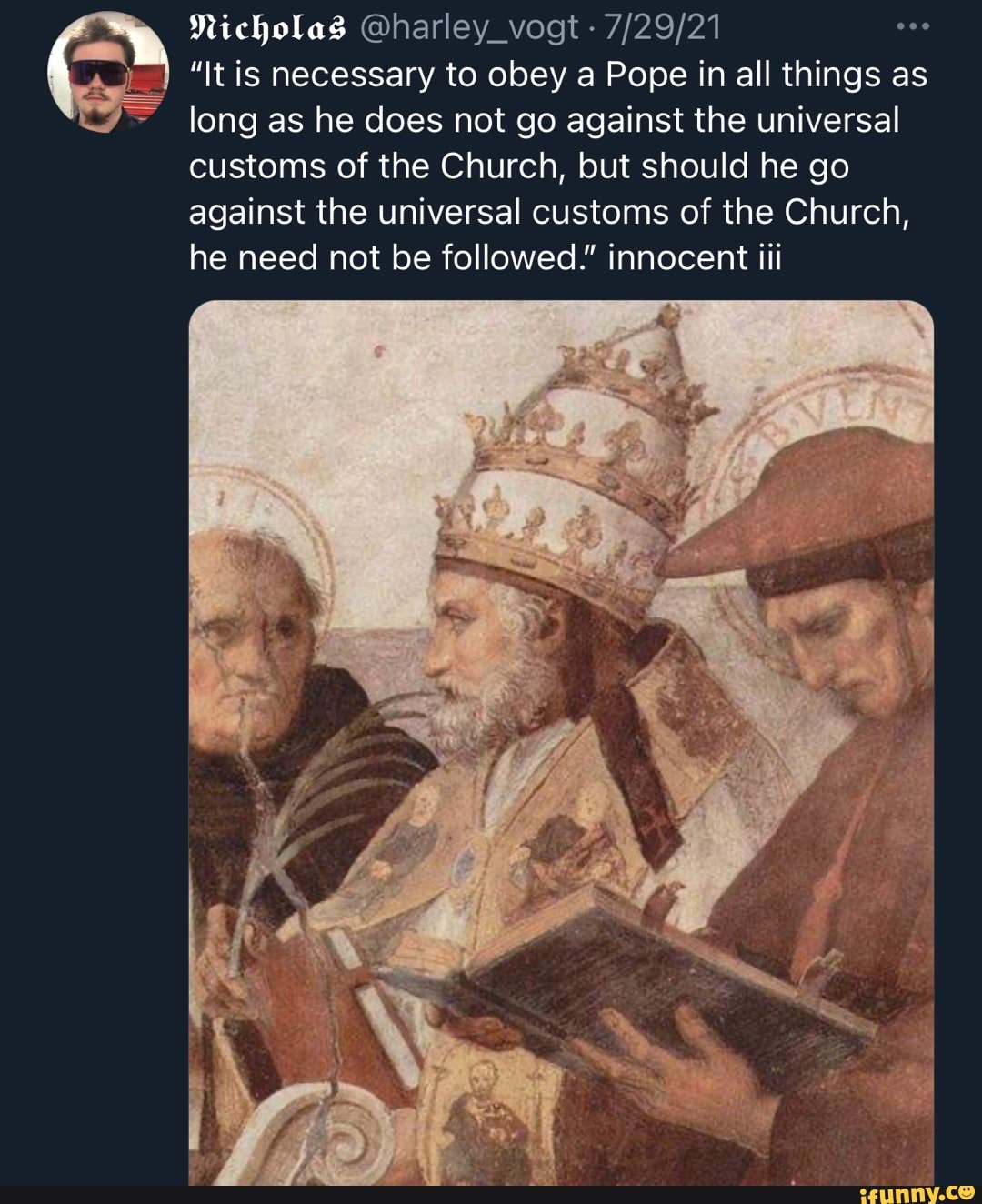Click the @harley_vogt handle
Viewport: 982px width, 1204px height.
[x=469, y=27]
